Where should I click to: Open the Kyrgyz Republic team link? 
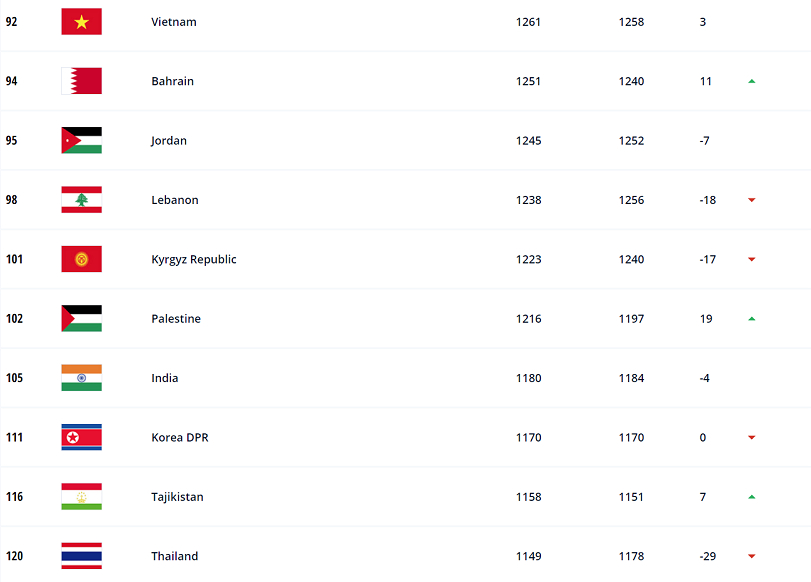point(193,260)
